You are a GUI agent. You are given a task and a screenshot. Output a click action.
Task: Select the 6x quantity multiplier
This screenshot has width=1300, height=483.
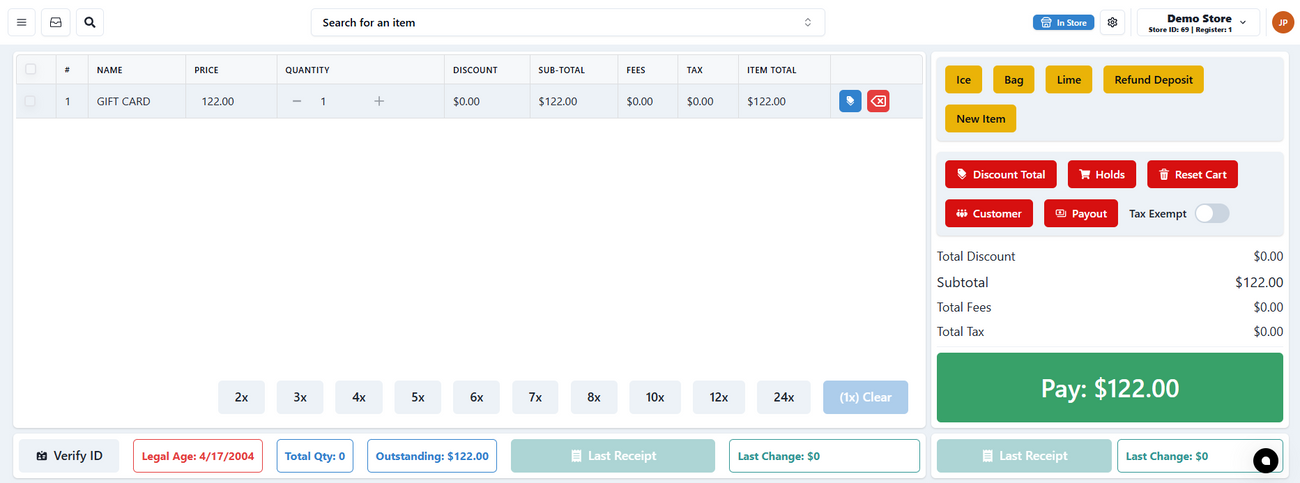[477, 397]
